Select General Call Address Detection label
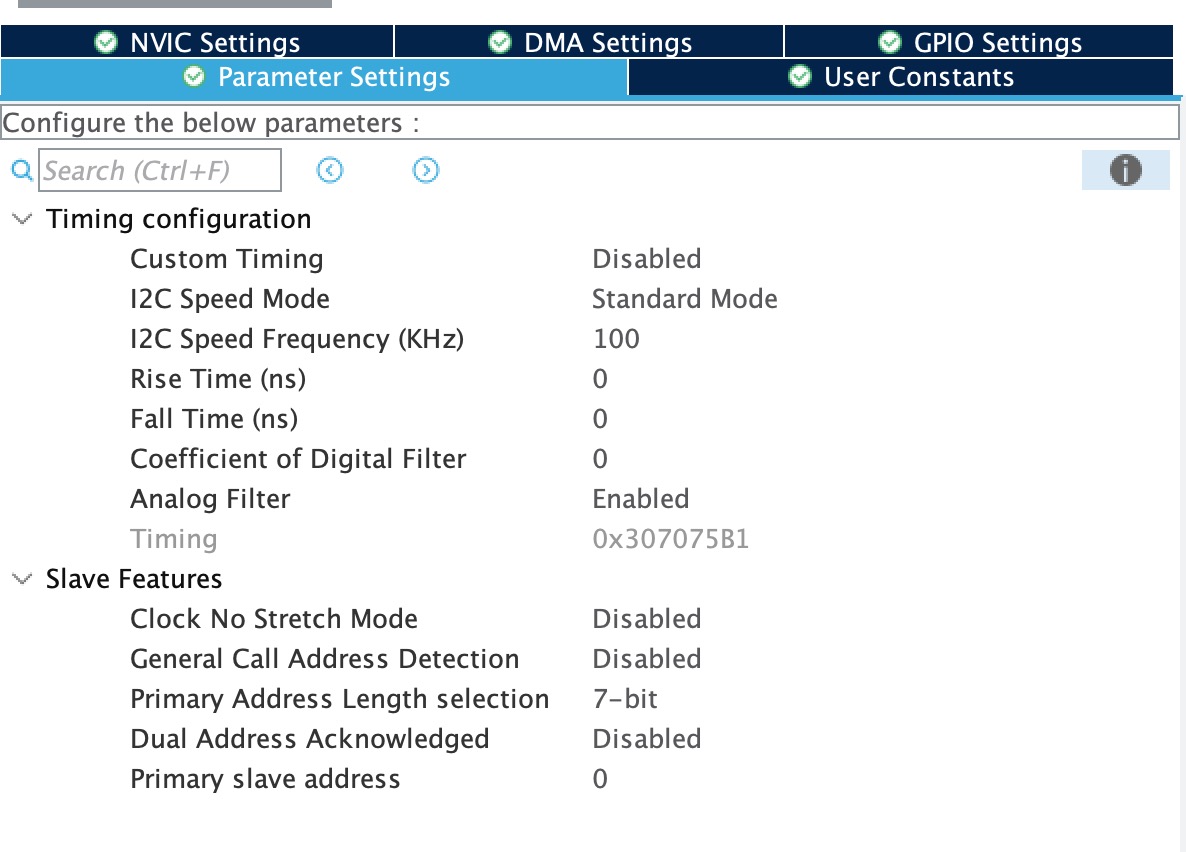The image size is (1186, 852). coord(324,659)
